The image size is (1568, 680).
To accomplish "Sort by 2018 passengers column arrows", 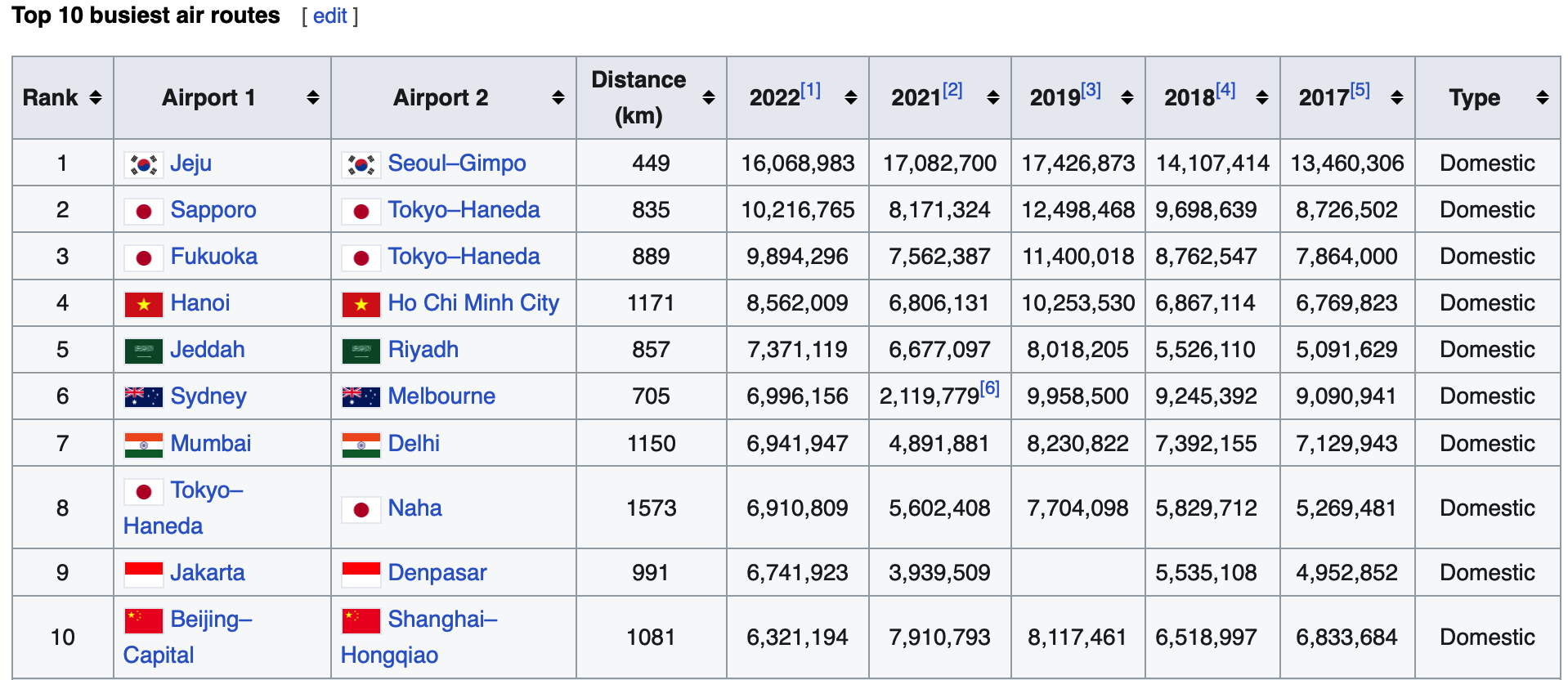I will pyautogui.click(x=1262, y=97).
